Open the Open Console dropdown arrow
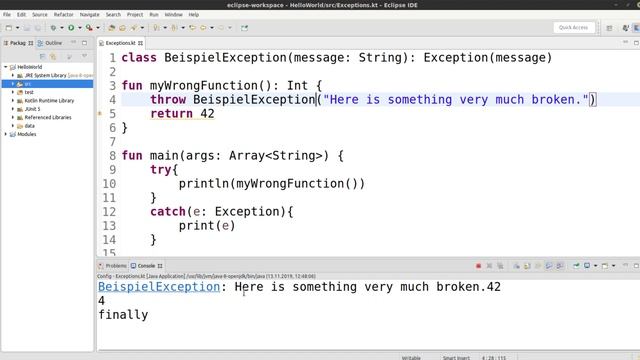 [613, 266]
